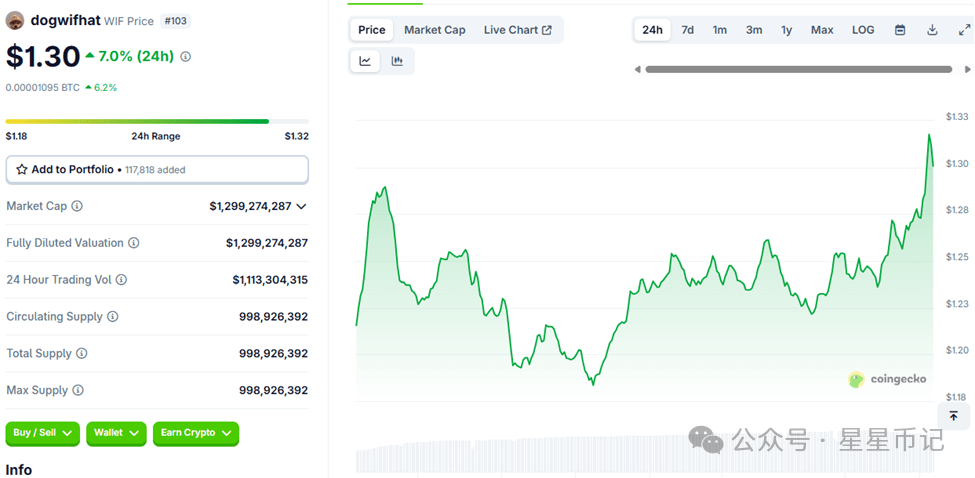
Task: Expand chart to fullscreen
Action: tap(964, 30)
